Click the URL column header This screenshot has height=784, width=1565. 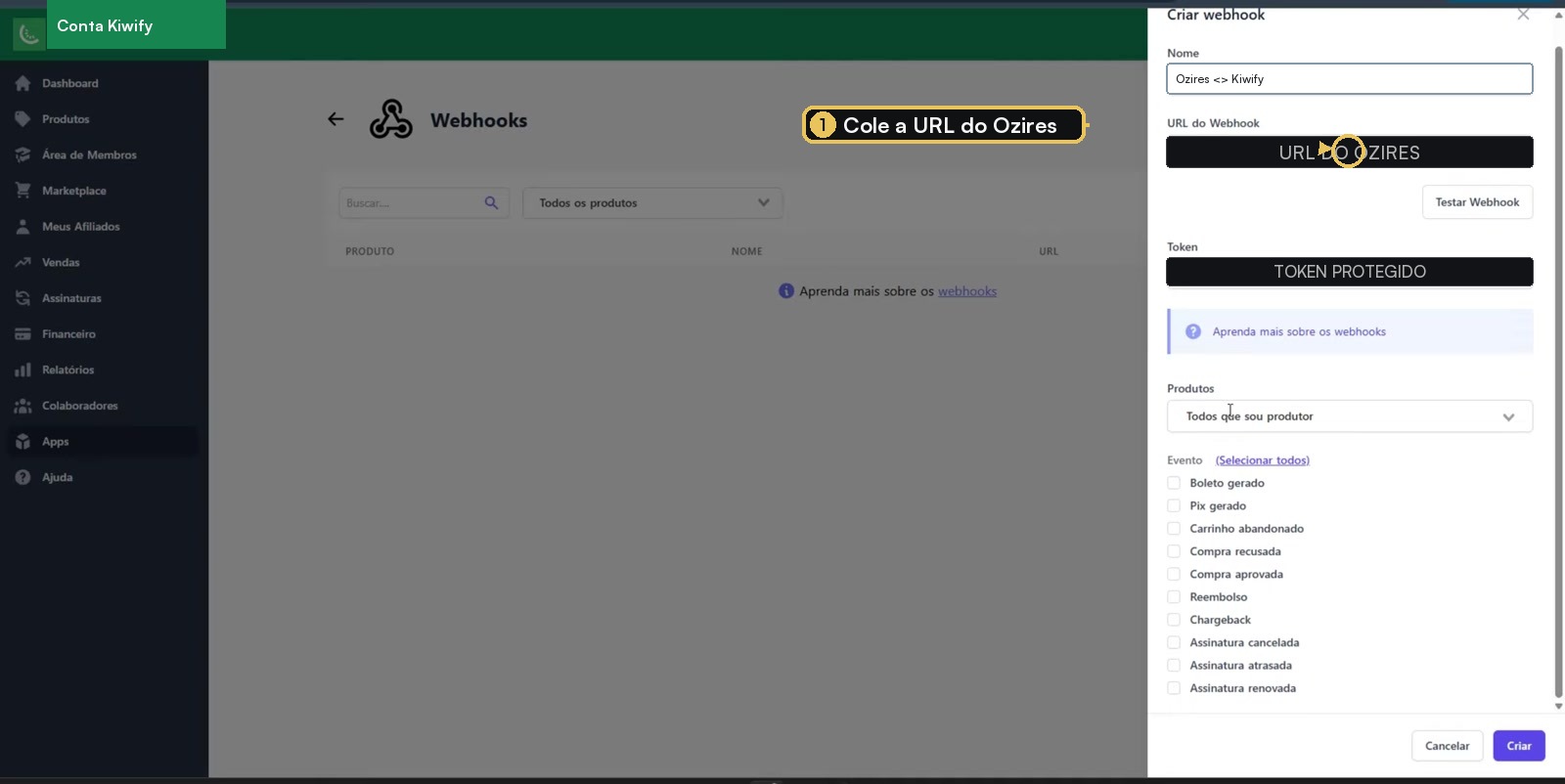(1049, 251)
